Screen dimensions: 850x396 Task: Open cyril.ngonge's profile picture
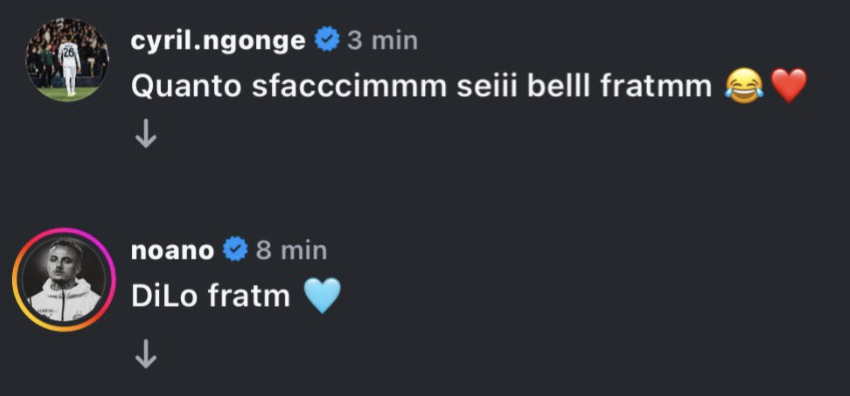[67, 60]
